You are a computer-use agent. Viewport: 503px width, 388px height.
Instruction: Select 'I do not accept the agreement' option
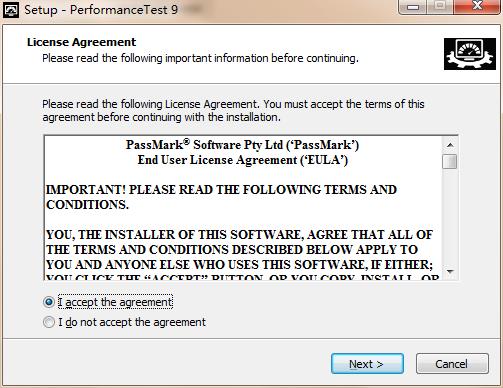point(49,322)
